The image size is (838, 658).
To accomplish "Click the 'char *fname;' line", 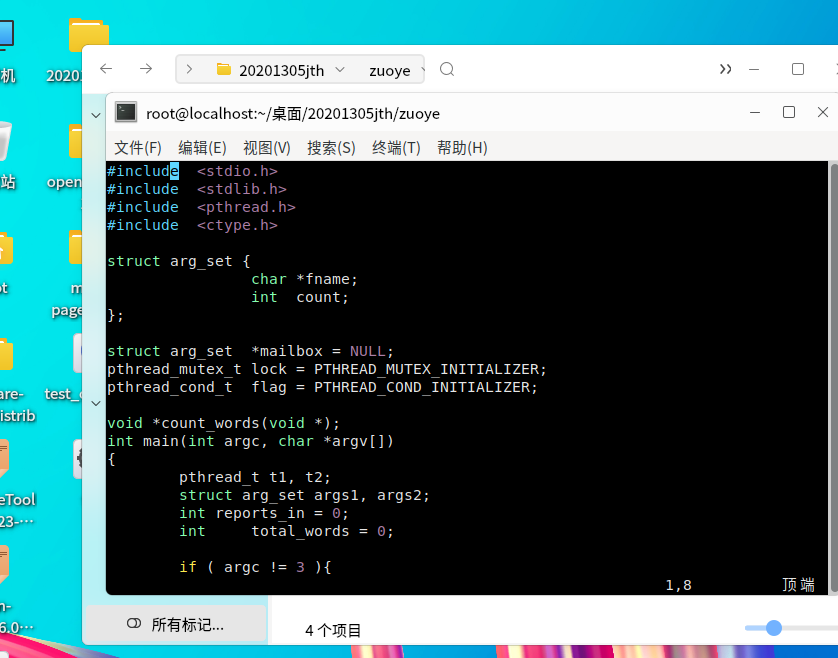I will click(x=304, y=279).
